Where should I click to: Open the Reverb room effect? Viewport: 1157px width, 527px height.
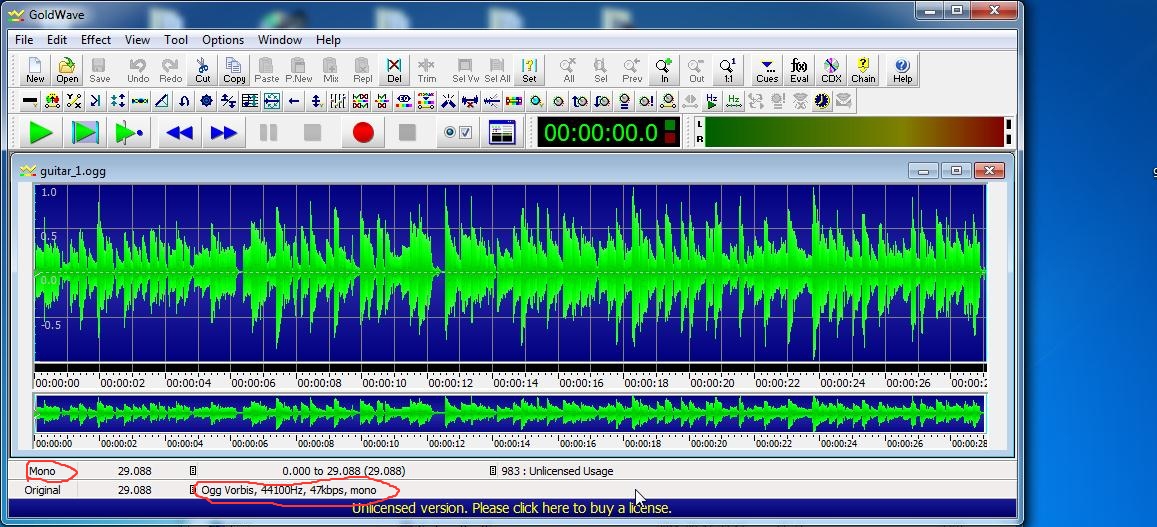[272, 101]
